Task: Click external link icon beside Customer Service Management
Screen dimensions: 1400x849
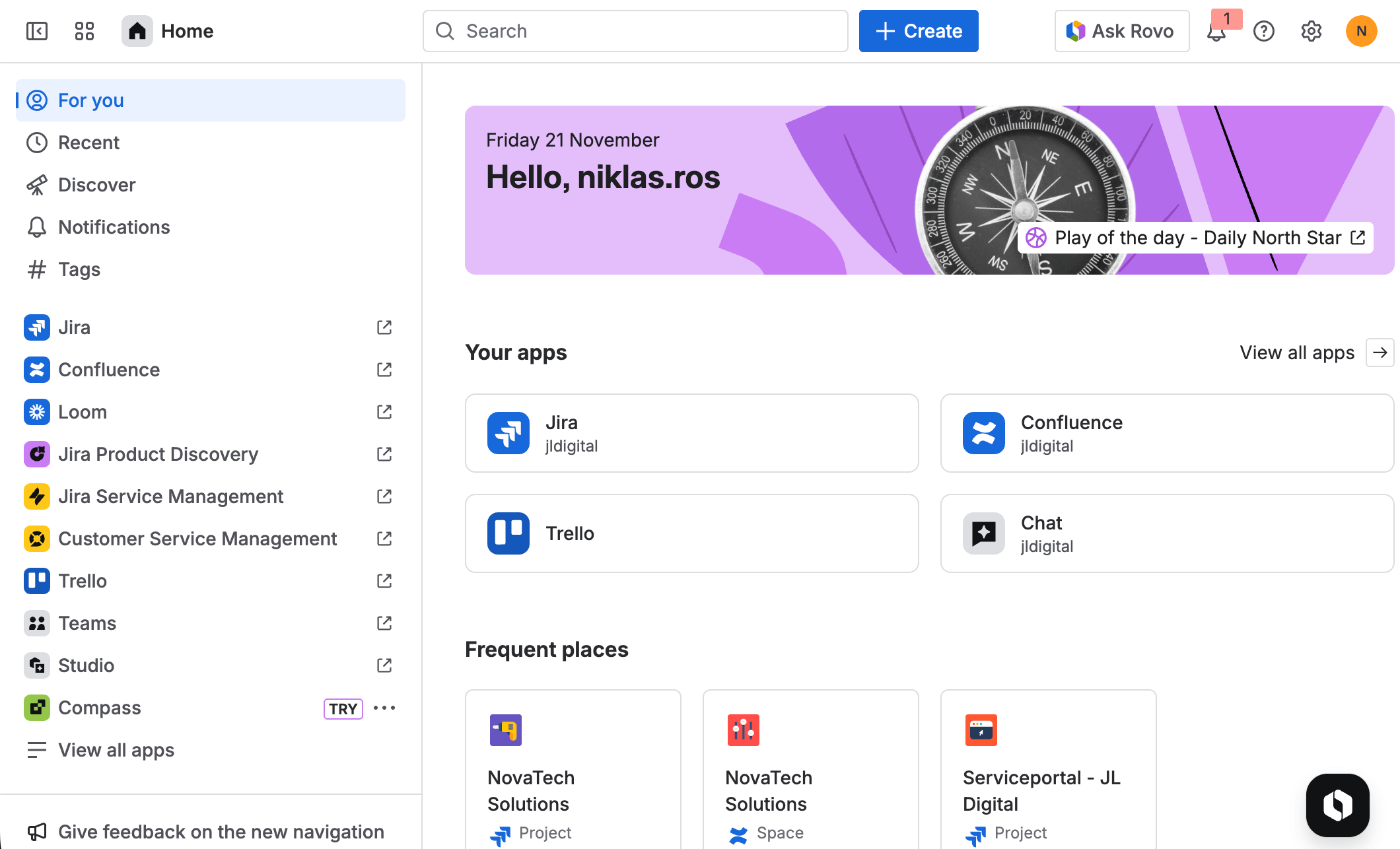Action: point(384,539)
